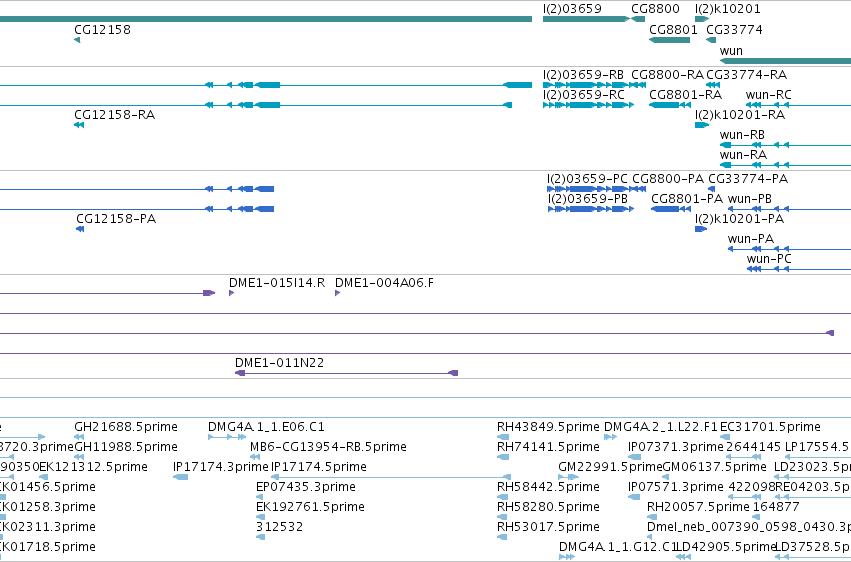This screenshot has width=851, height=562.
Task: Select the EP07435.3prime EST glyph
Action: point(259,497)
